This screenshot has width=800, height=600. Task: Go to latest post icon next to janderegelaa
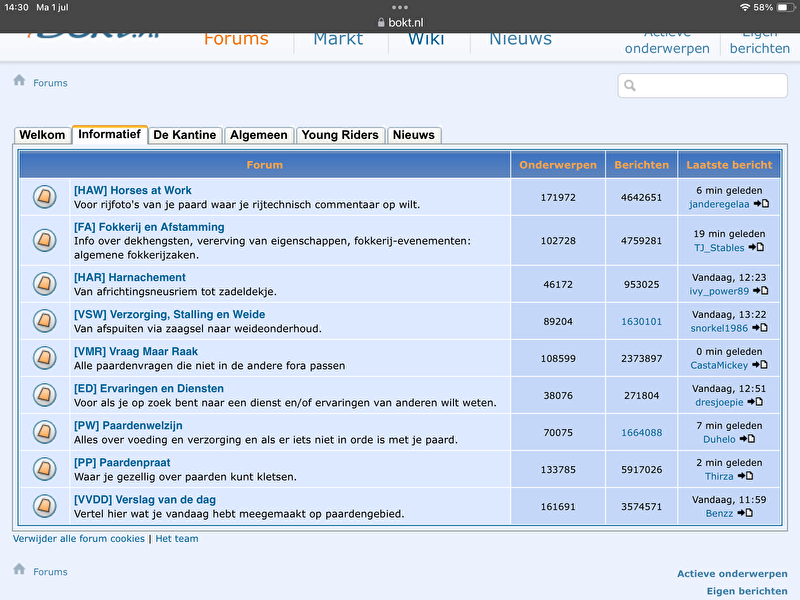coord(761,204)
